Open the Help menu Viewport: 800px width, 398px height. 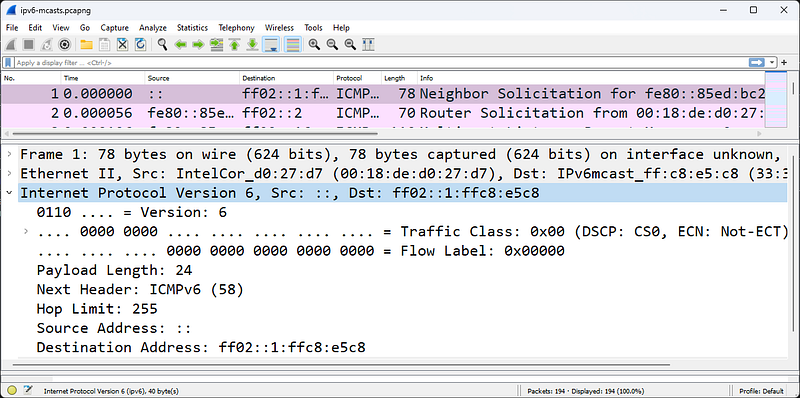pos(341,28)
